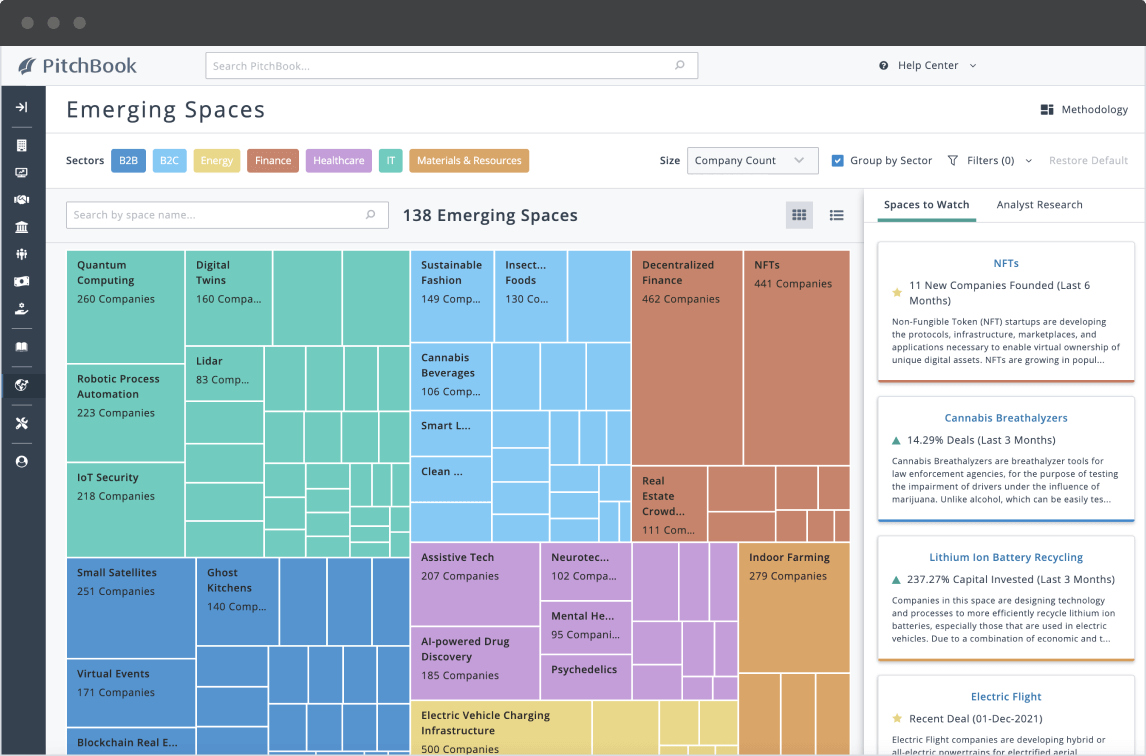Image resolution: width=1146 pixels, height=756 pixels.
Task: Click the Search by space name field
Action: 227,215
